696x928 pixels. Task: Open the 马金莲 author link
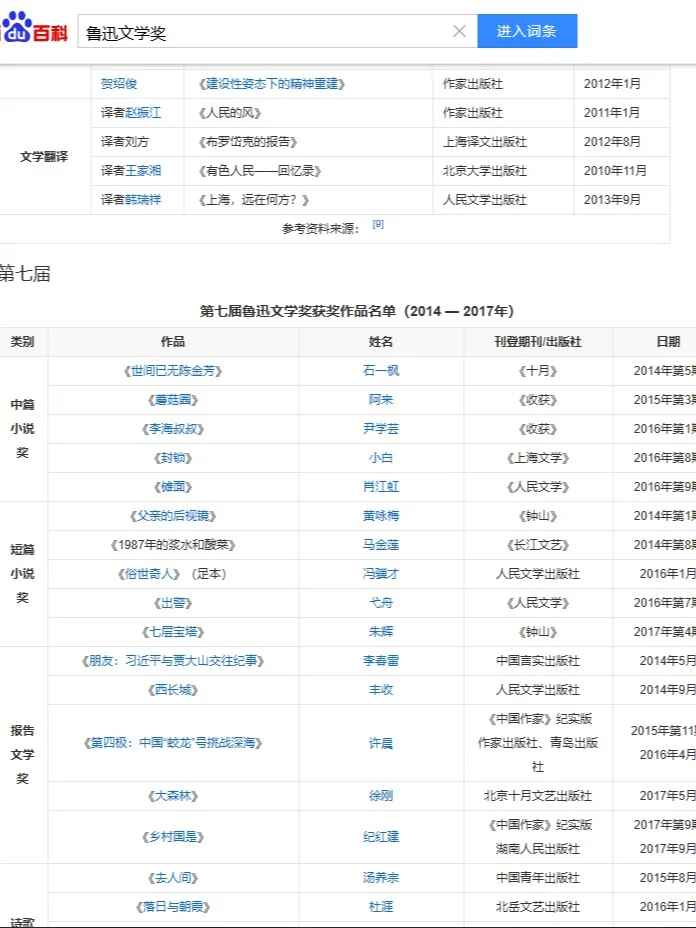pos(381,545)
